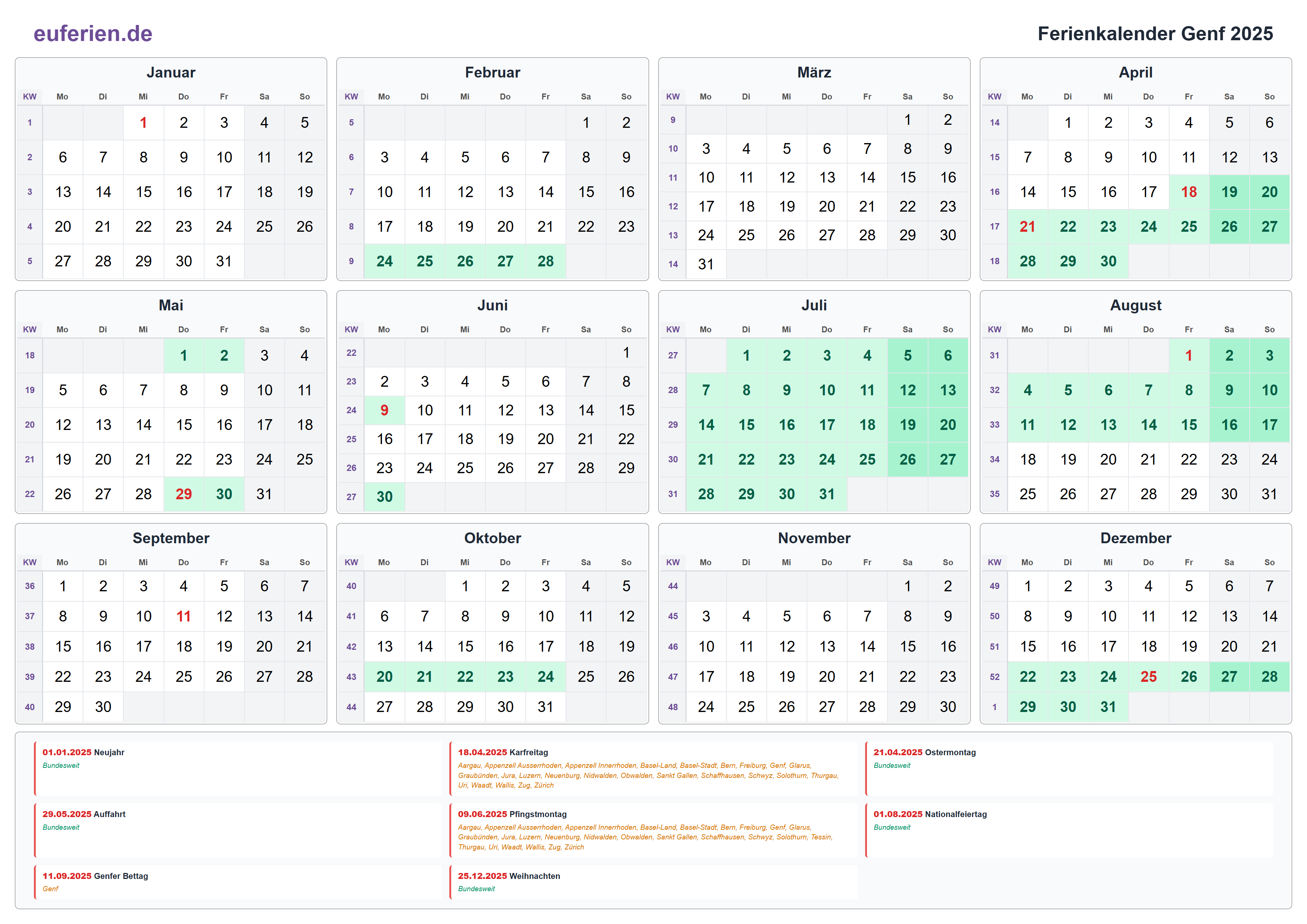Click day 30 in November
This screenshot has width=1307, height=924.
947,707
